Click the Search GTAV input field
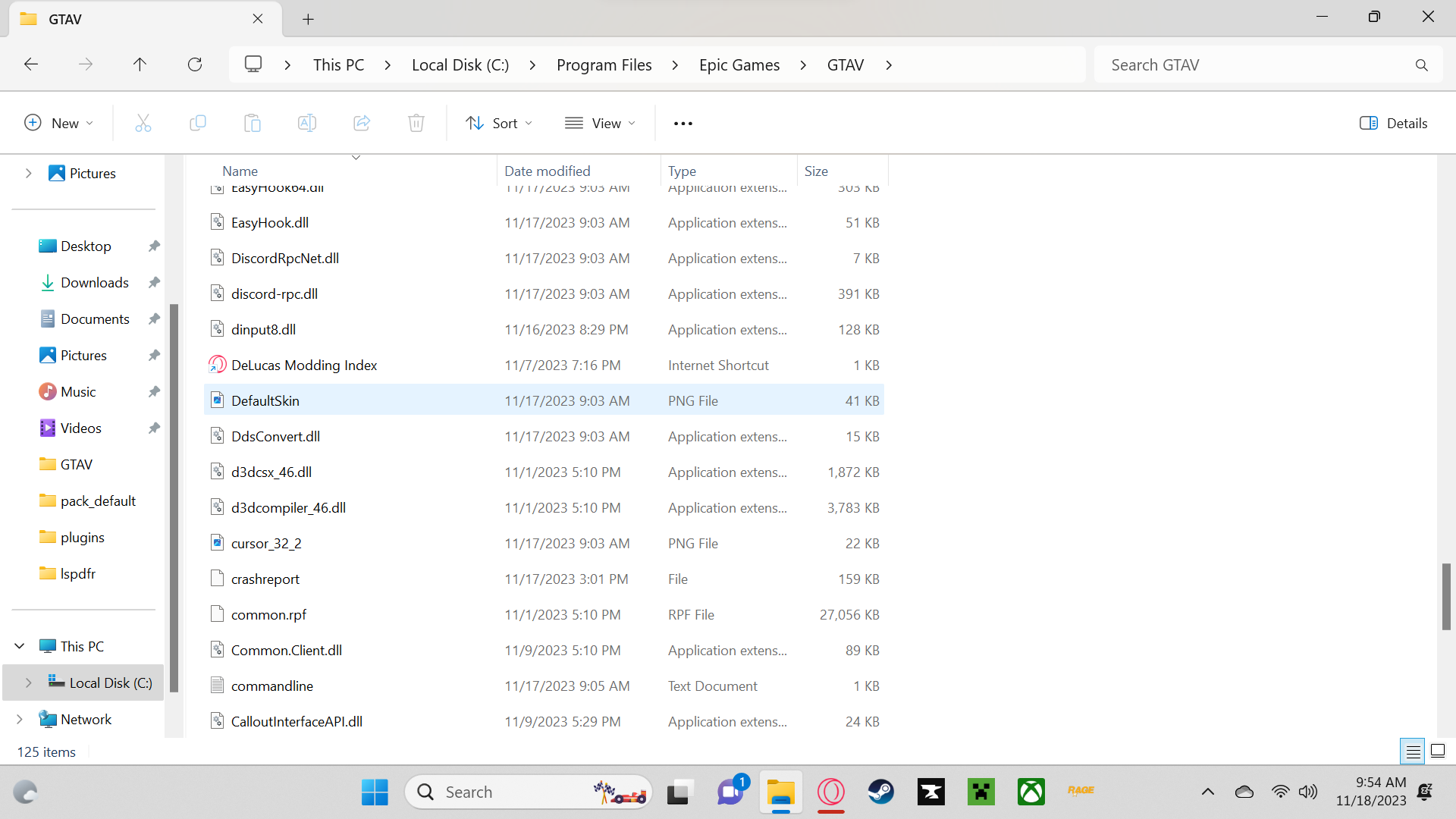This screenshot has width=1456, height=819. tap(1255, 65)
